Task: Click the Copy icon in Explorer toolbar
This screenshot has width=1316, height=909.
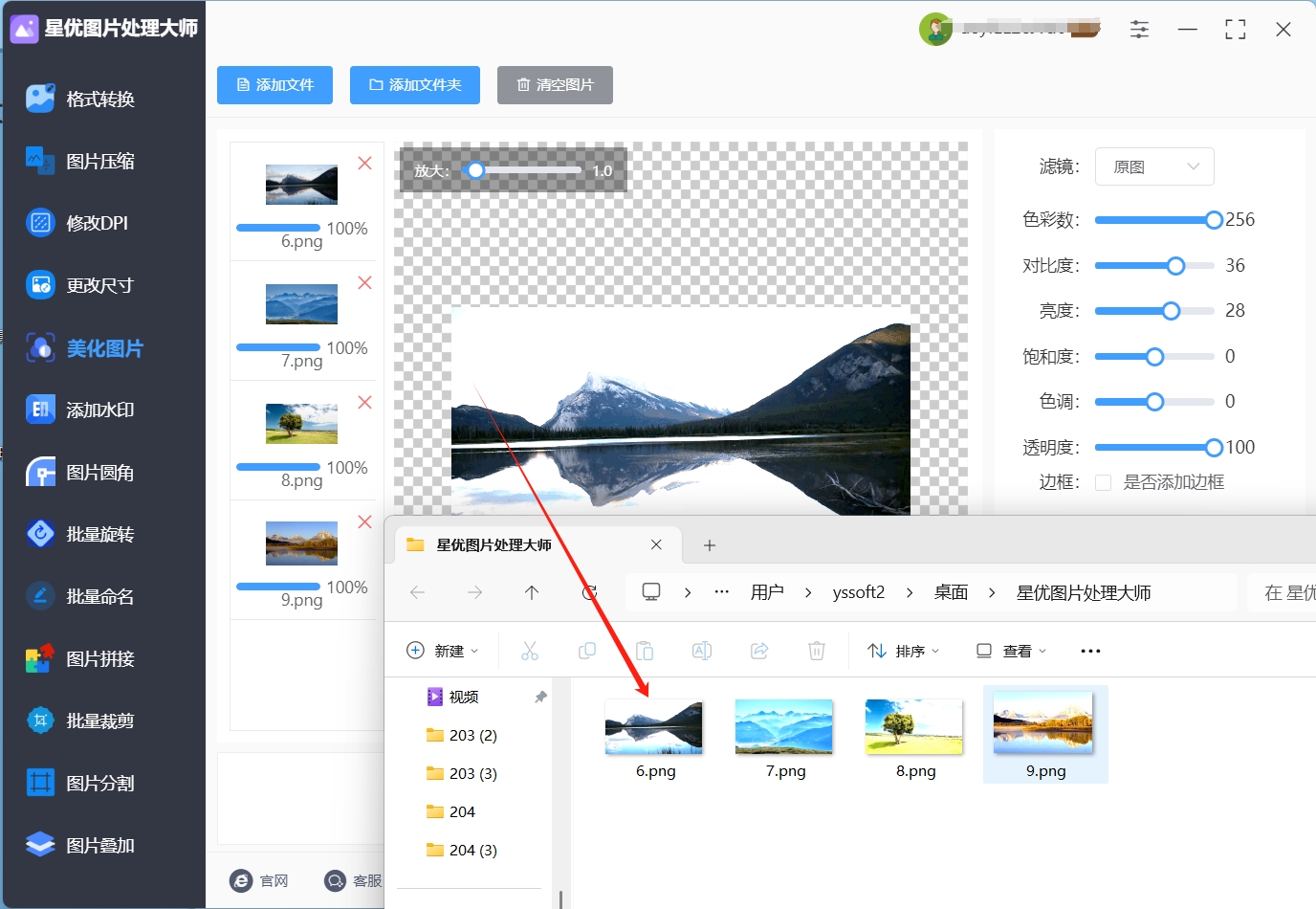Action: coord(587,651)
